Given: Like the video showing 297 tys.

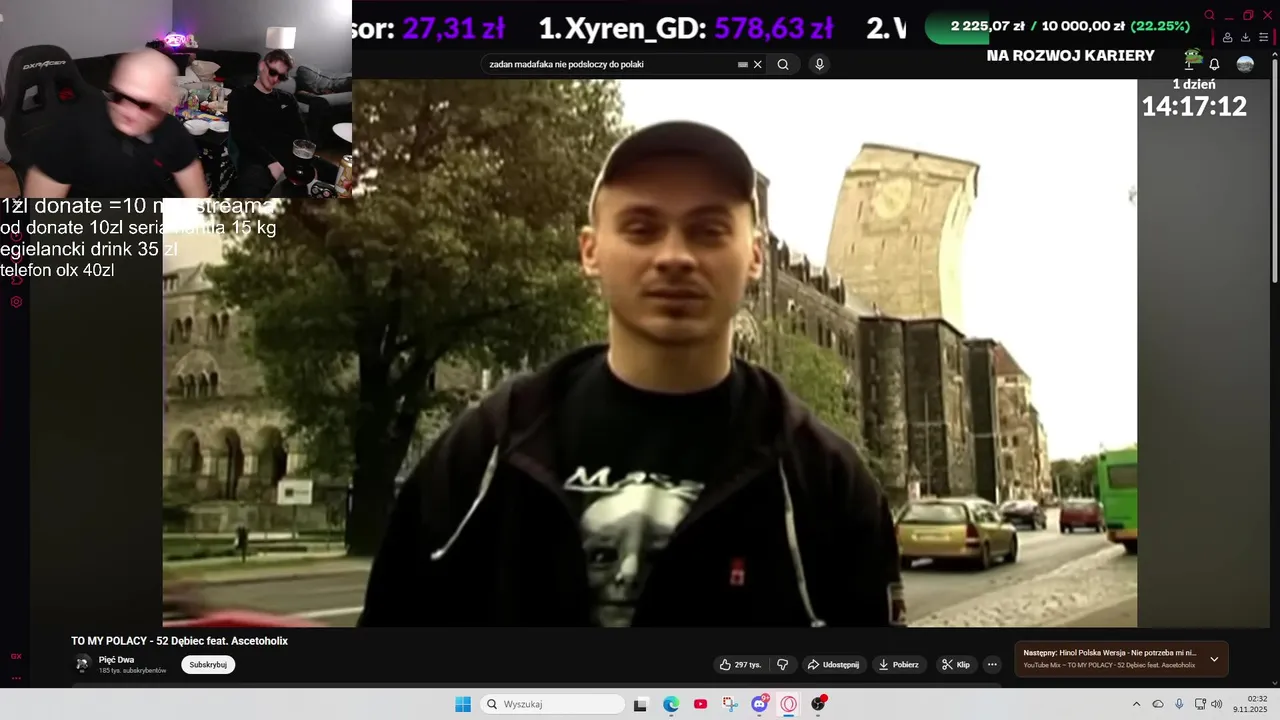Looking at the screenshot, I should click(x=740, y=664).
